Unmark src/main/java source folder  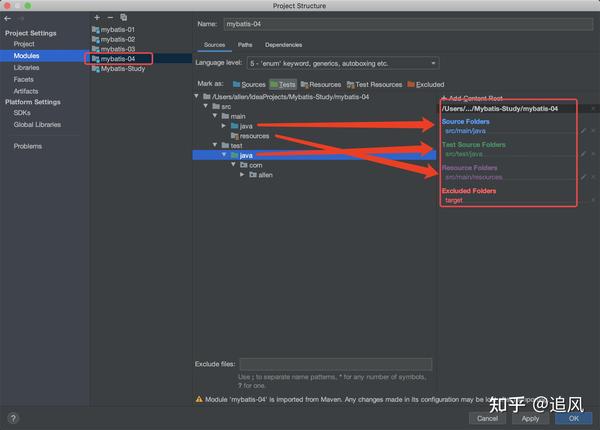click(593, 131)
